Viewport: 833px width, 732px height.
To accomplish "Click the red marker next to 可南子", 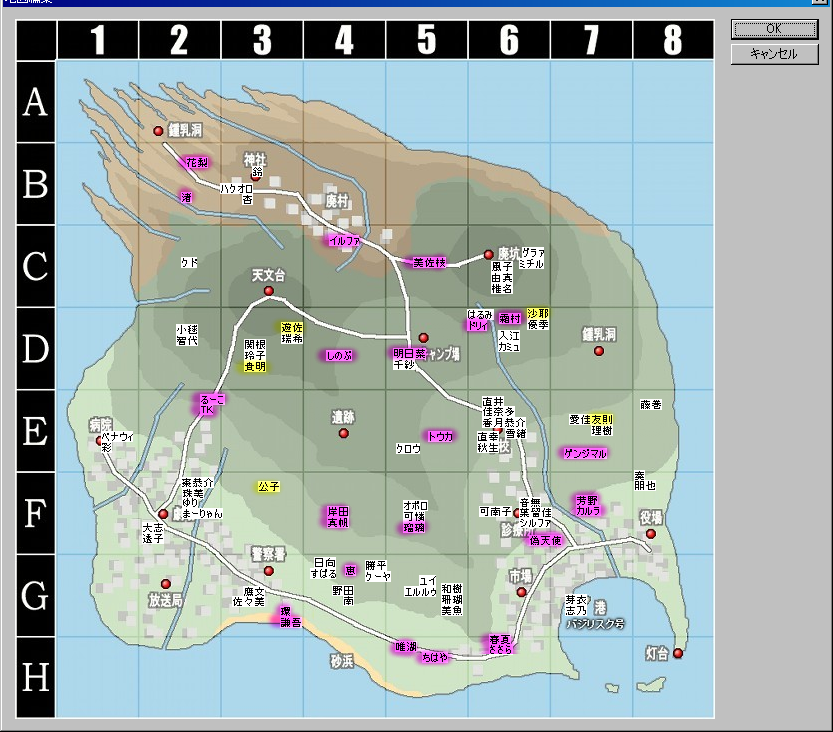I will 516,514.
